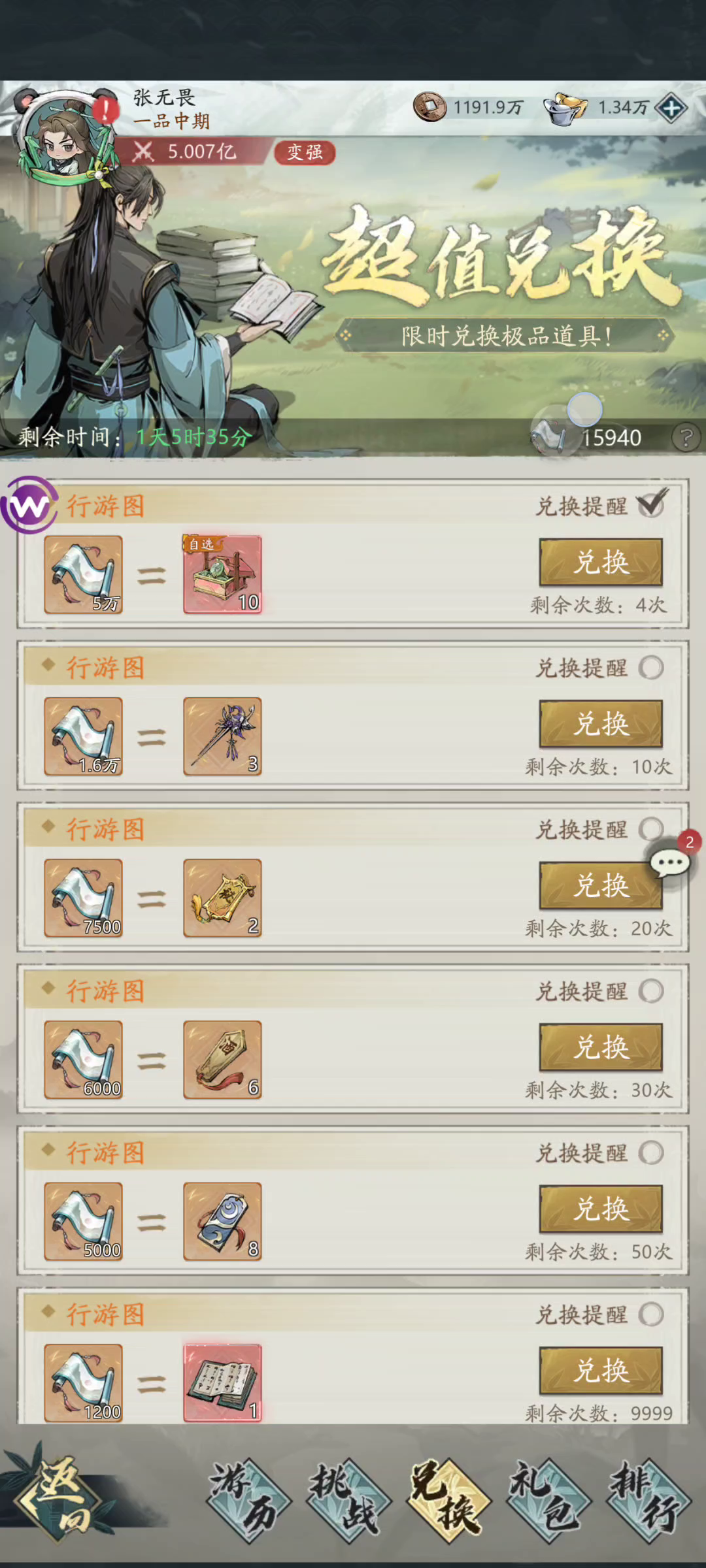The image size is (706, 1568).
Task: Tap the purple W floating logo
Action: point(29,505)
